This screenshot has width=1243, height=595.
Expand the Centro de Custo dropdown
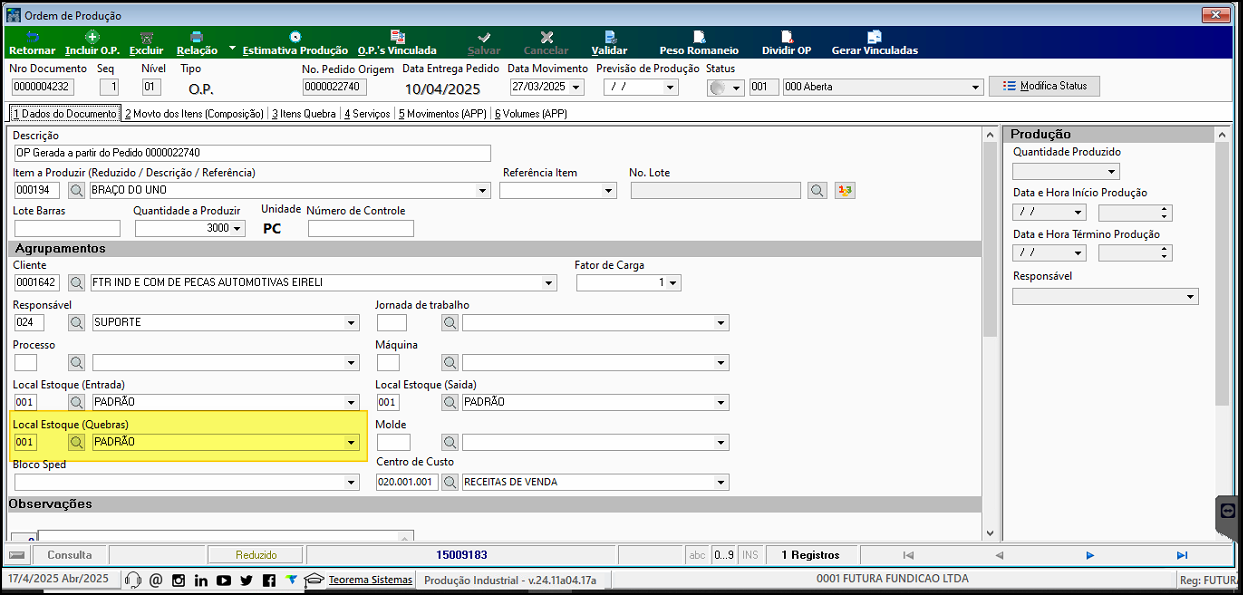pyautogui.click(x=721, y=482)
